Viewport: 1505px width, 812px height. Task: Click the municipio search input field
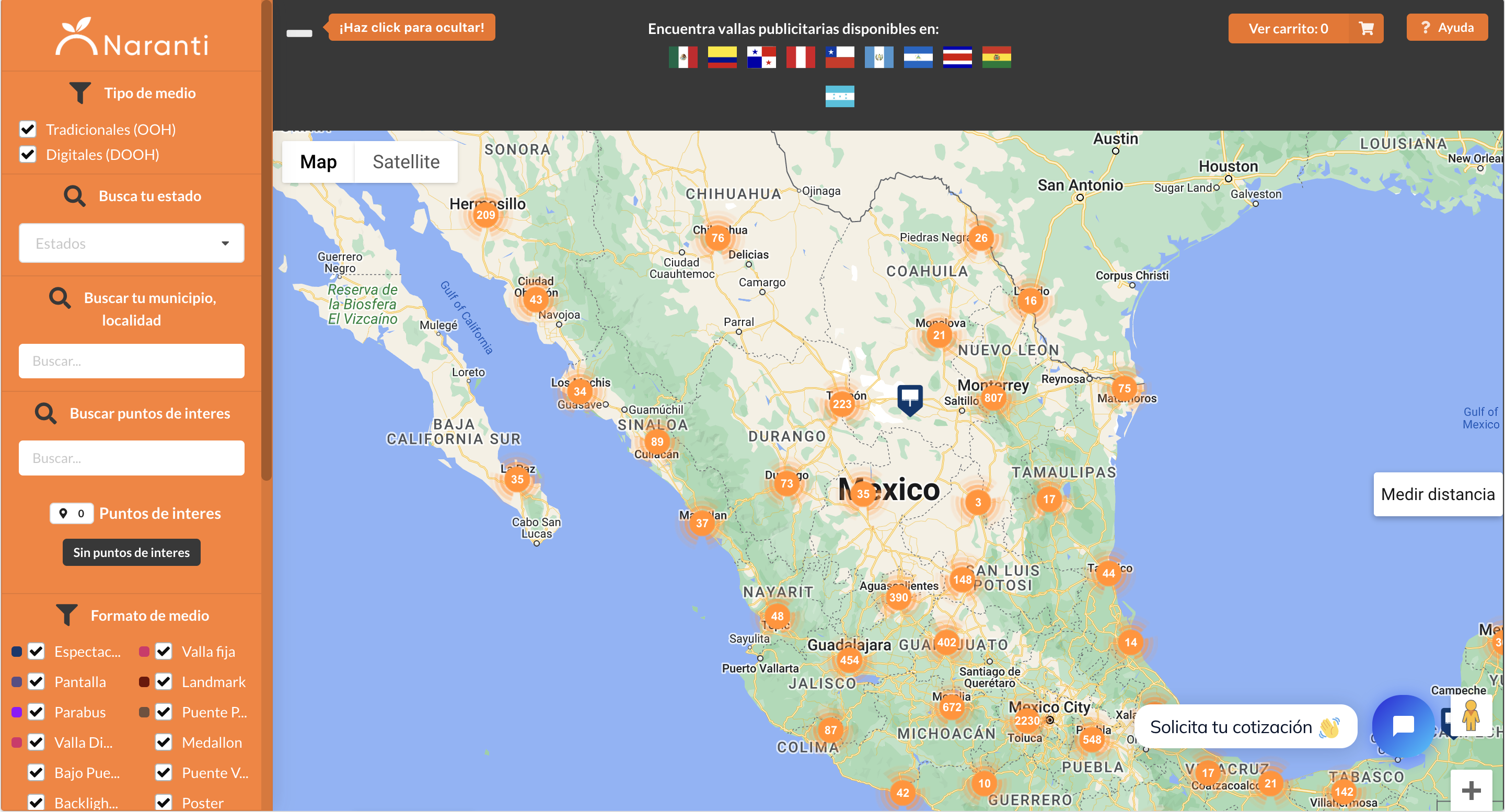pos(132,361)
